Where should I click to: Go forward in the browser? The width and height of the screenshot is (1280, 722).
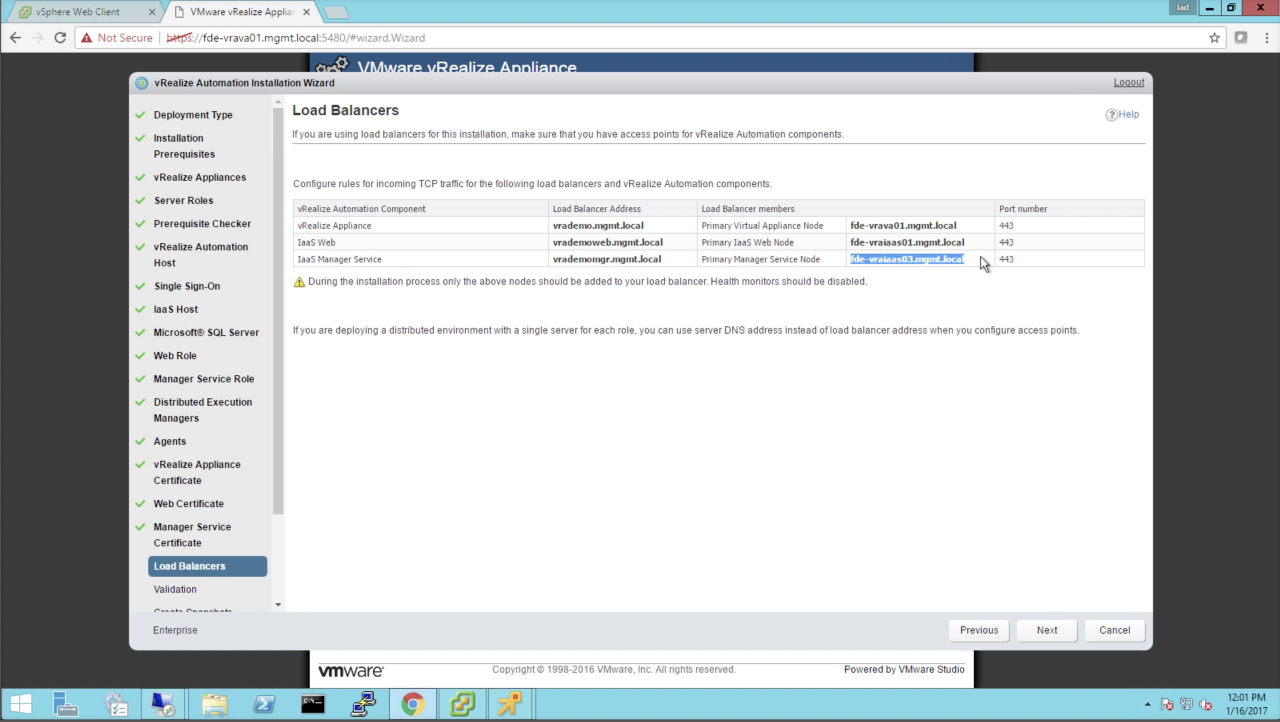[x=38, y=38]
